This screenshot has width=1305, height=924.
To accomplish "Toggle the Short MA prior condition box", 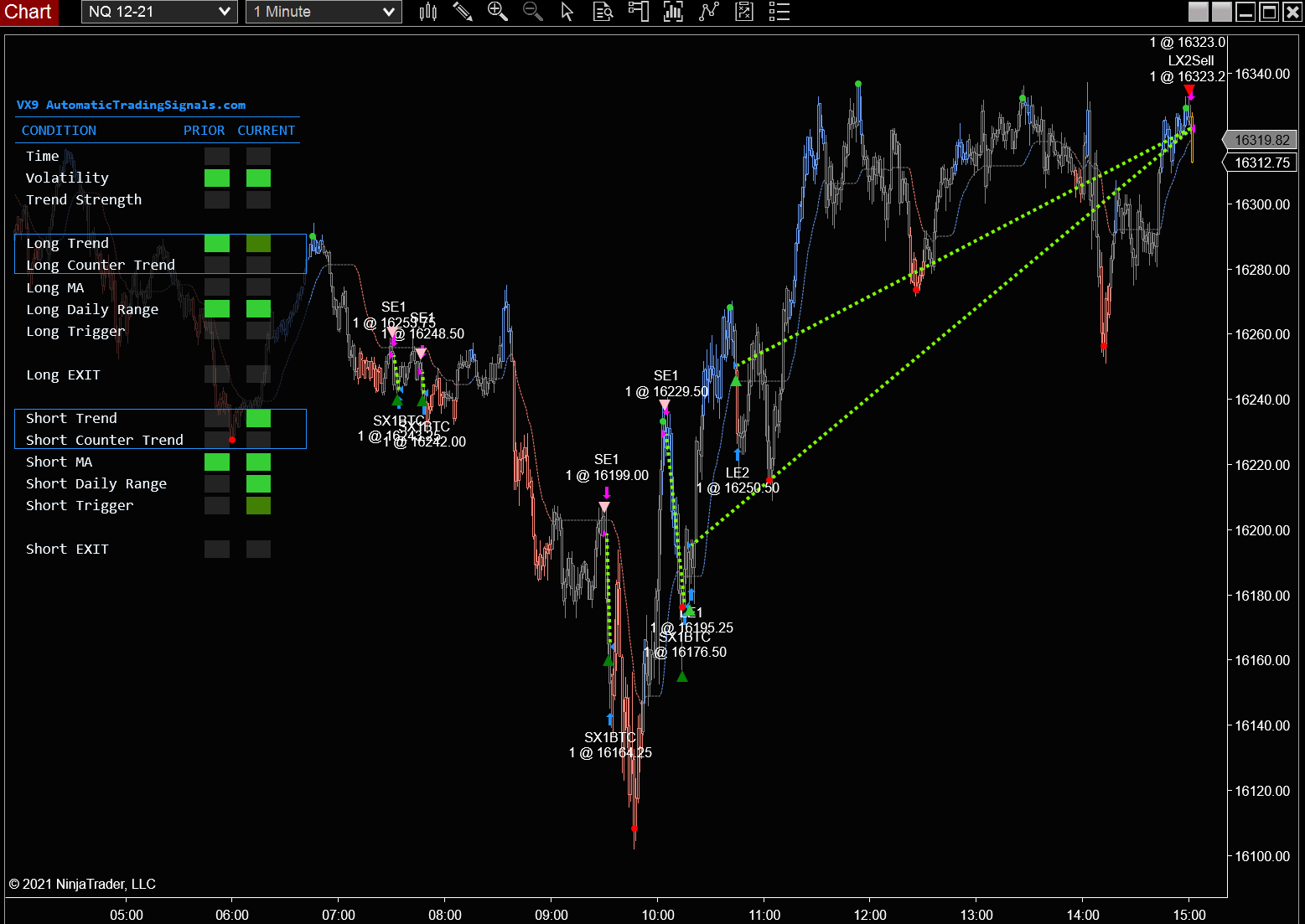I will pyautogui.click(x=216, y=462).
